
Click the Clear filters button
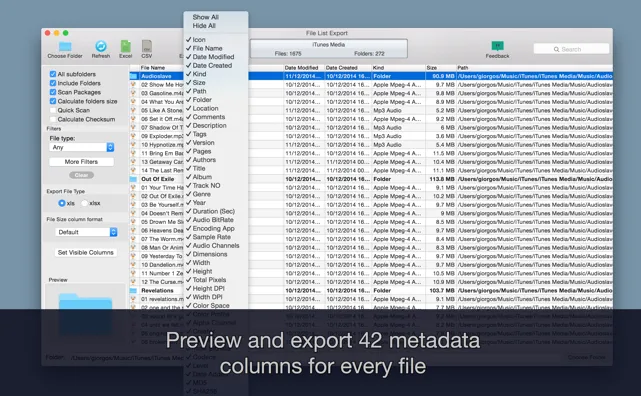pos(81,175)
